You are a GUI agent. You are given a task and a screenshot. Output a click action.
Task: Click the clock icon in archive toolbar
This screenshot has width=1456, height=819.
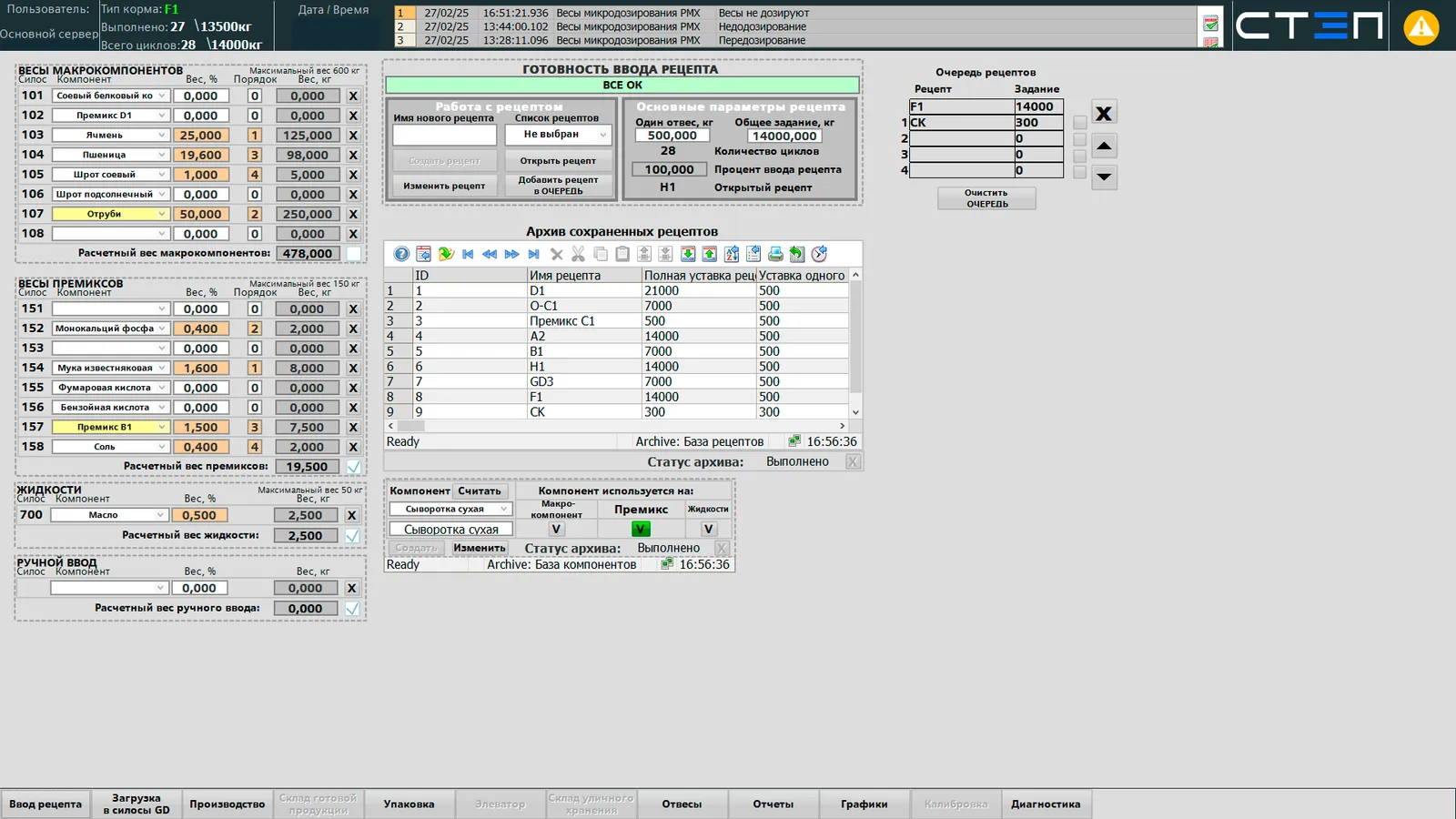click(x=819, y=254)
